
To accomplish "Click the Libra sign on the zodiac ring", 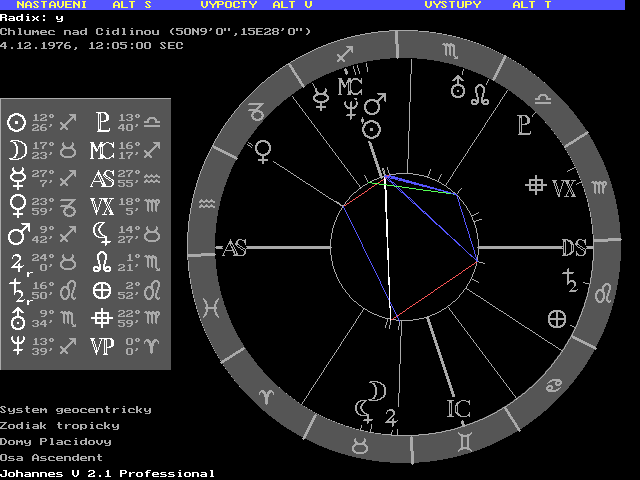I will [543, 98].
